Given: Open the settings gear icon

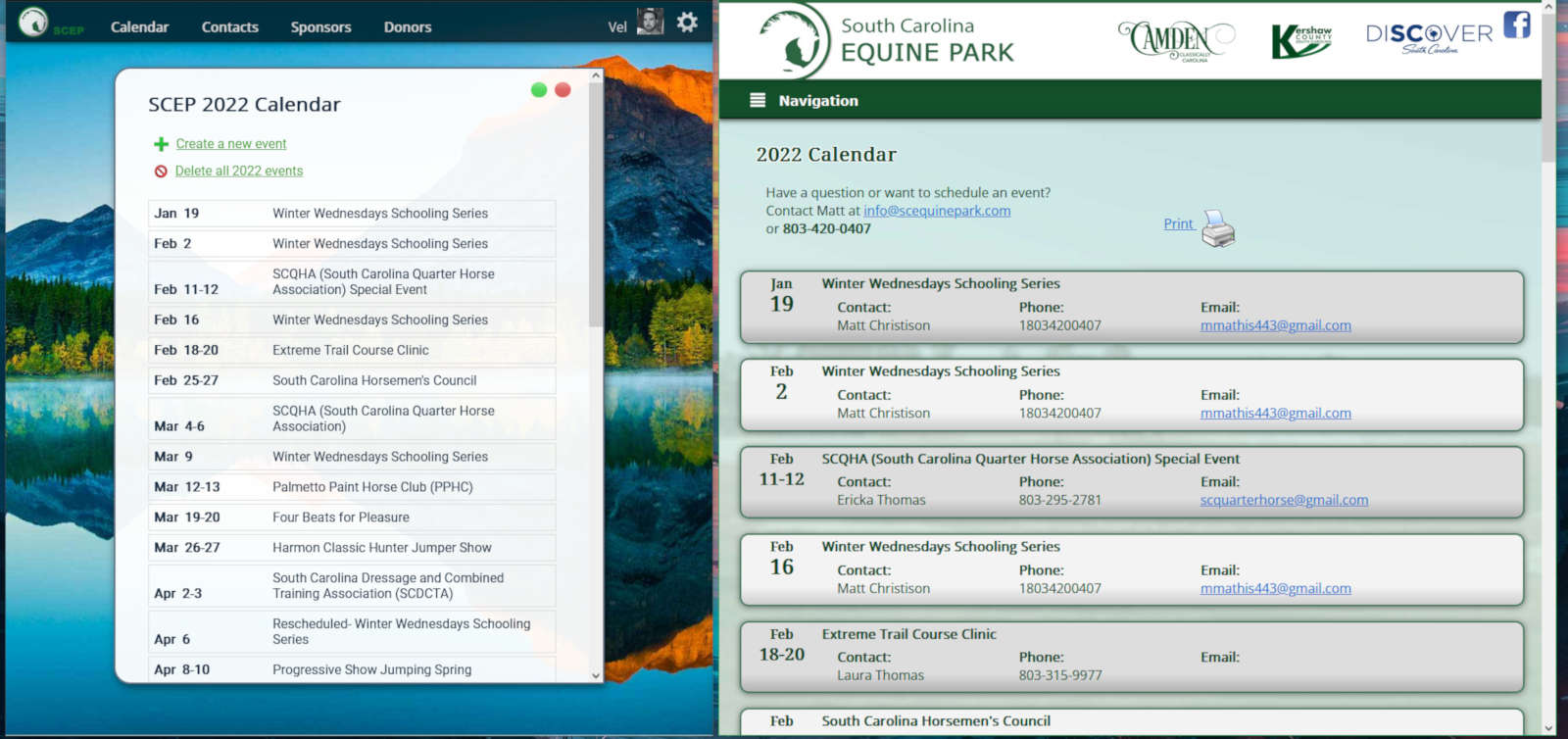Looking at the screenshot, I should 687,23.
